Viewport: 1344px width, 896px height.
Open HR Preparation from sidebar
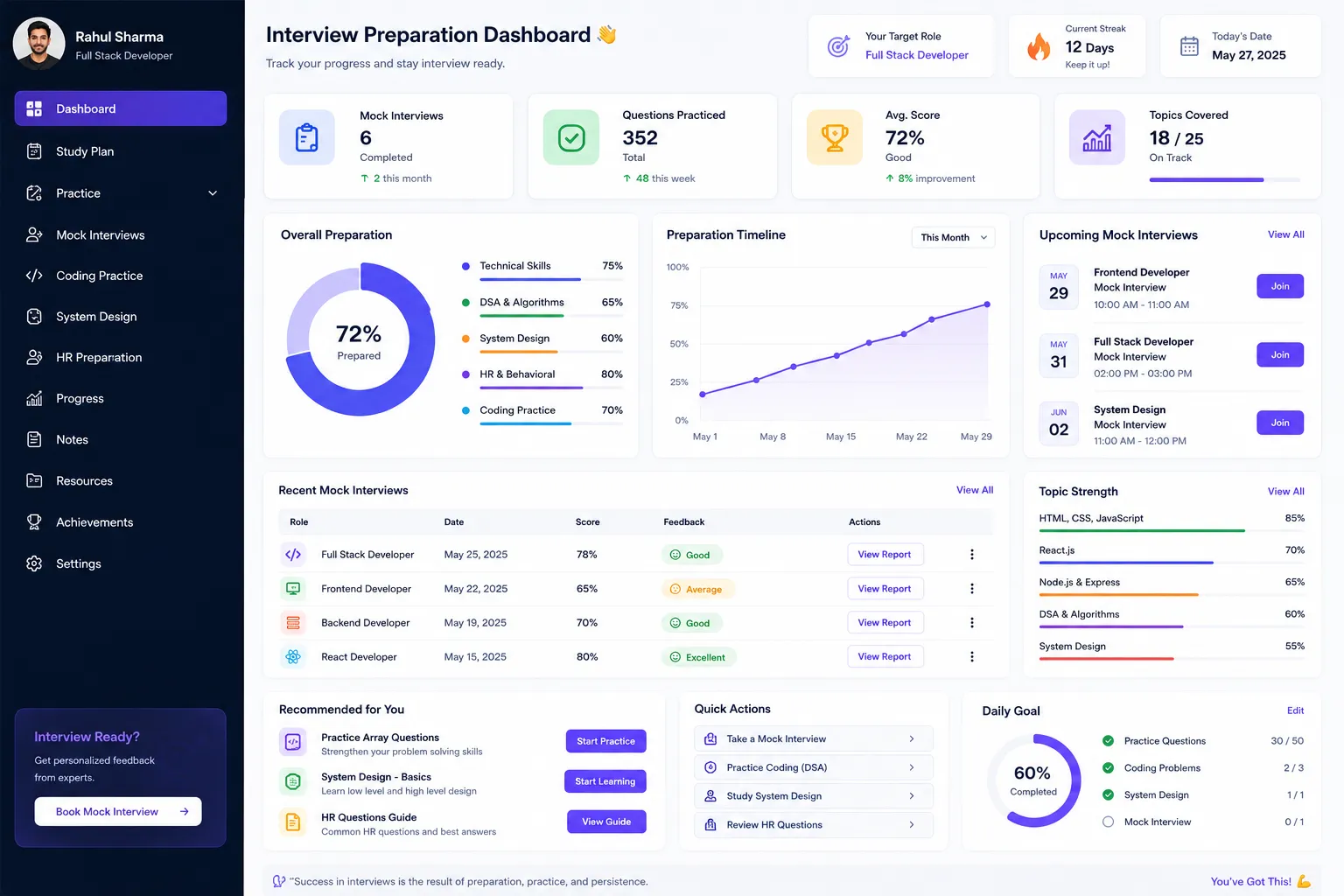pos(121,357)
